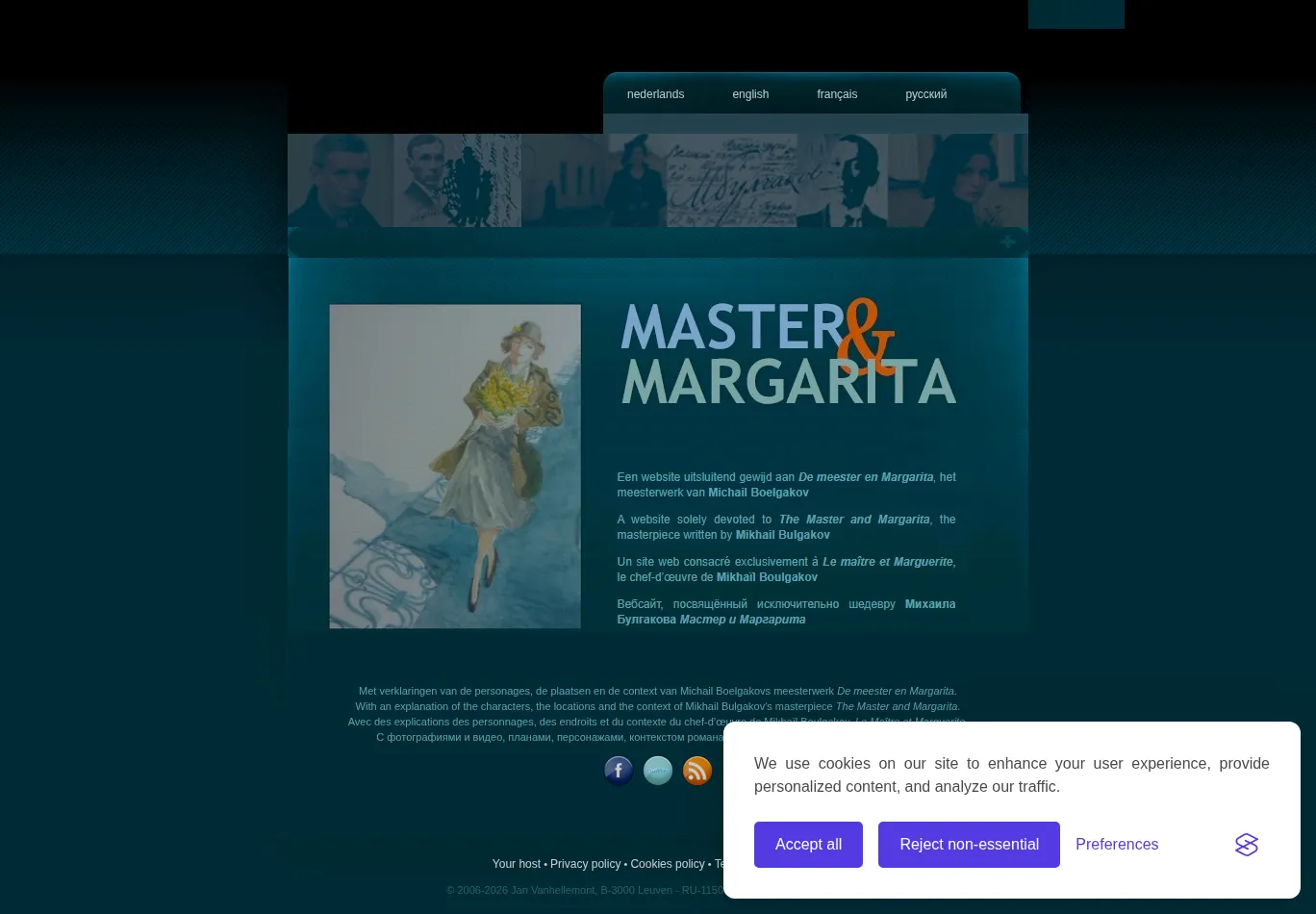Open cookie Preferences
Image resolution: width=1316 pixels, height=914 pixels.
pos(1117,845)
